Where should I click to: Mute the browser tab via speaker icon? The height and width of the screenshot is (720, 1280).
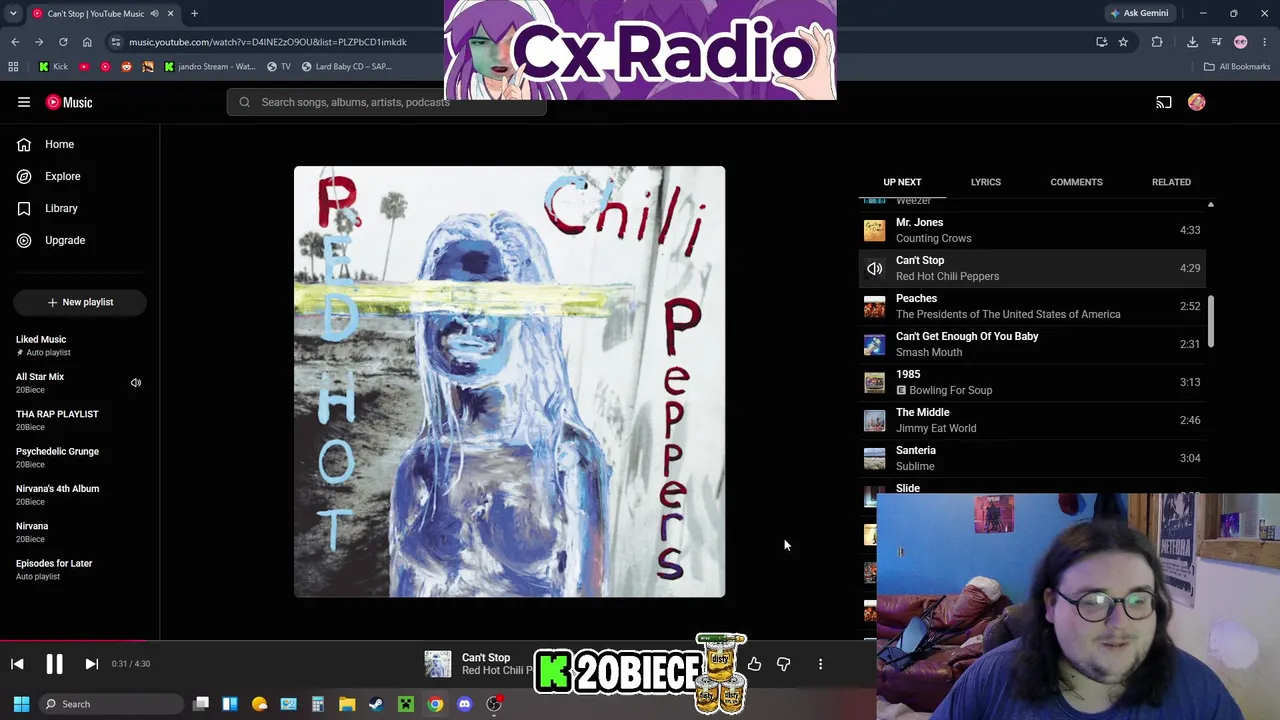(x=154, y=14)
